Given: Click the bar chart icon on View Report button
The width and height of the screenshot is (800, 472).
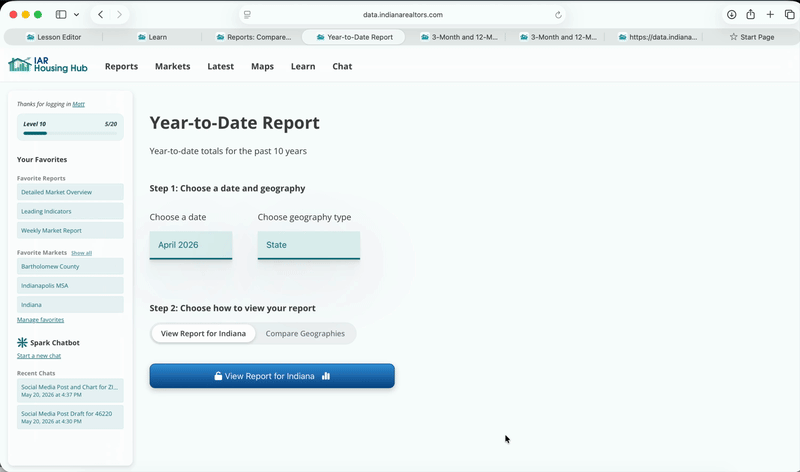Looking at the screenshot, I should click(x=326, y=376).
